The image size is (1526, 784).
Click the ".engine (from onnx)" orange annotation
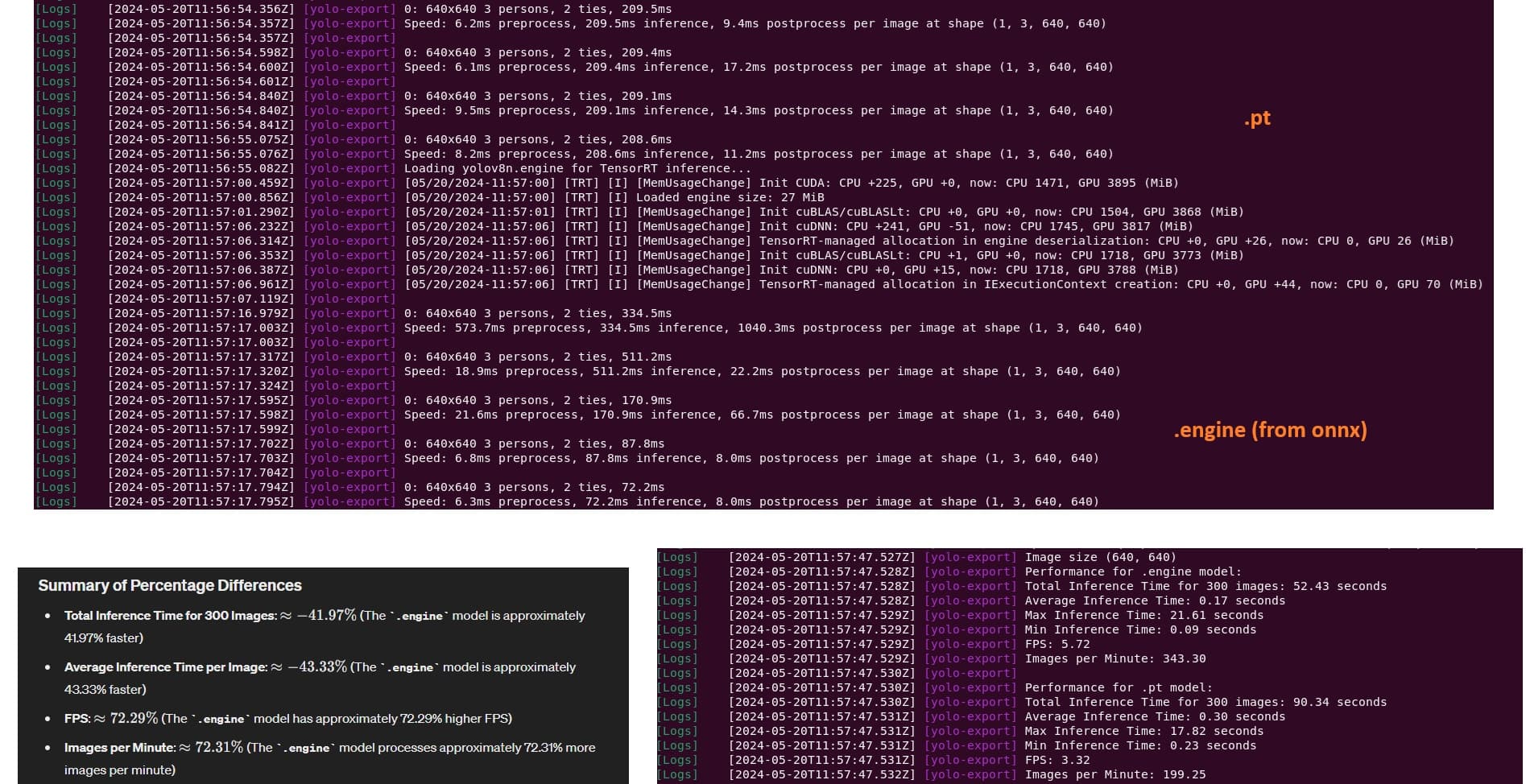[1270, 430]
